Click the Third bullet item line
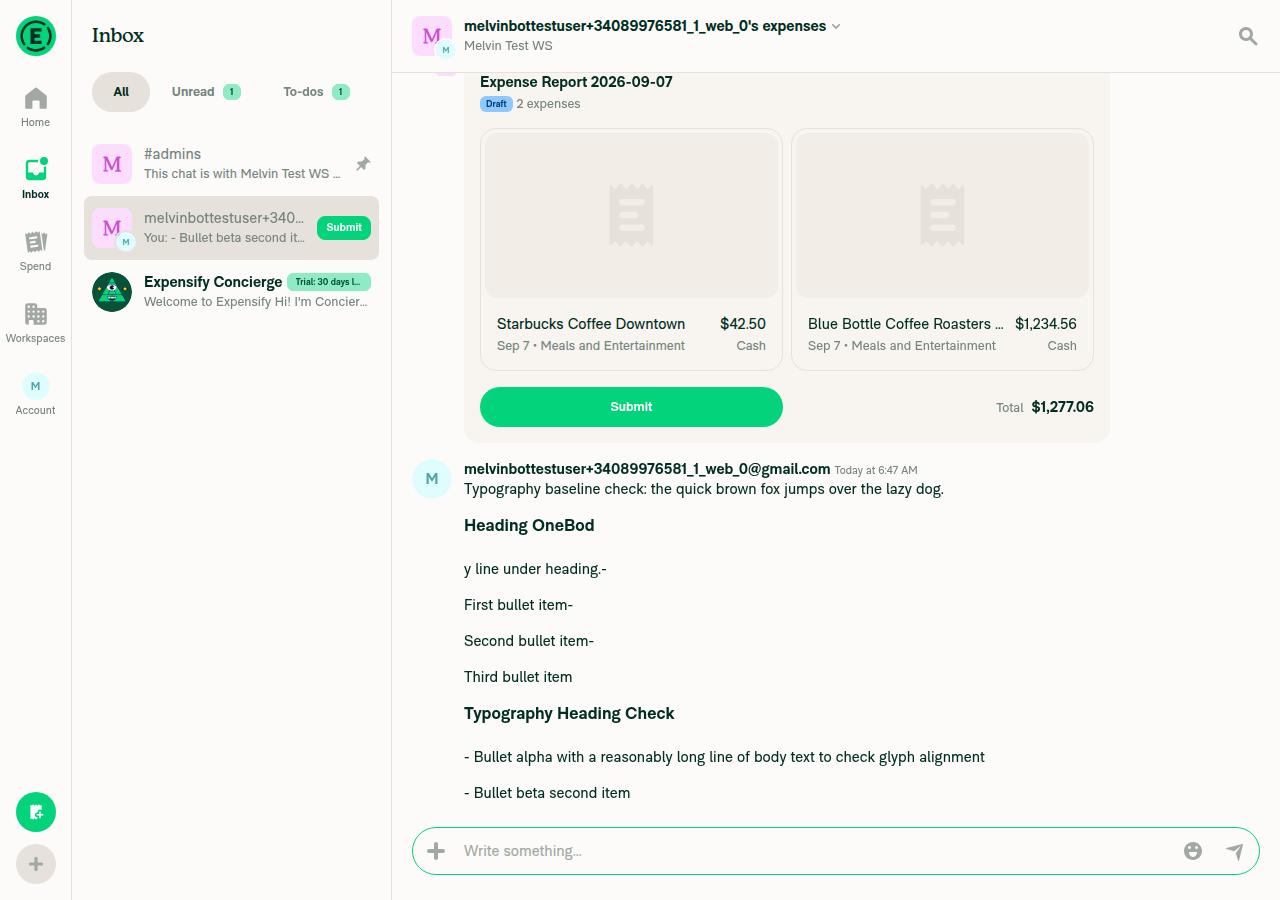The image size is (1280, 900). coord(518,677)
